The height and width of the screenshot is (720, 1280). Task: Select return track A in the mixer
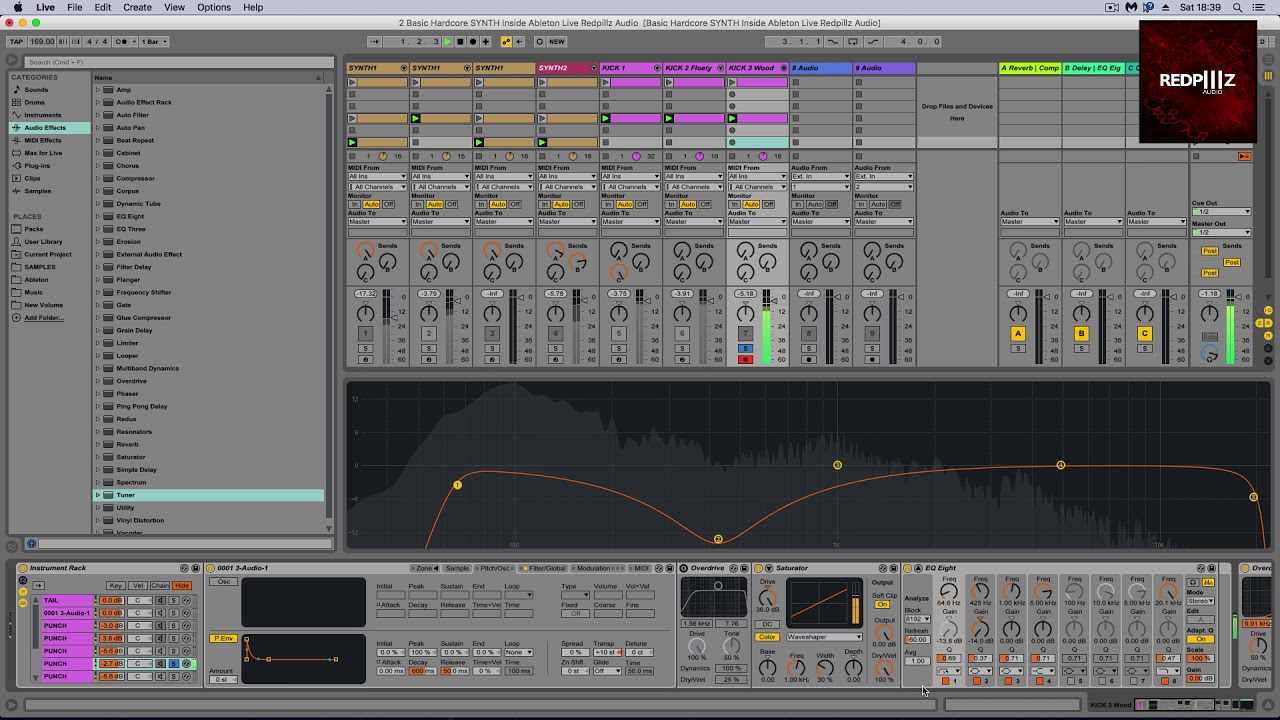click(1018, 334)
